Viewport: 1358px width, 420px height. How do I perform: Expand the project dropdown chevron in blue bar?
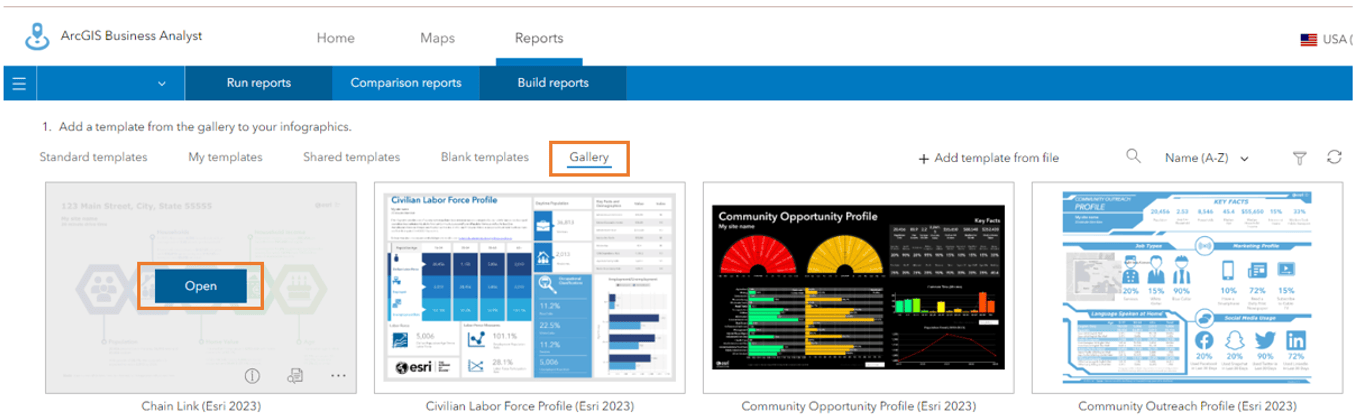[162, 84]
